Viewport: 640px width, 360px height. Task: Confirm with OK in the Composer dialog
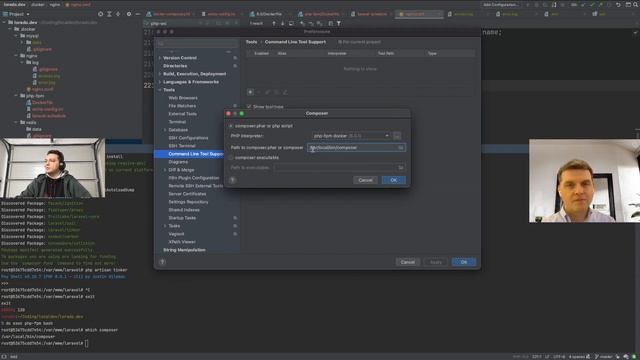coord(393,180)
